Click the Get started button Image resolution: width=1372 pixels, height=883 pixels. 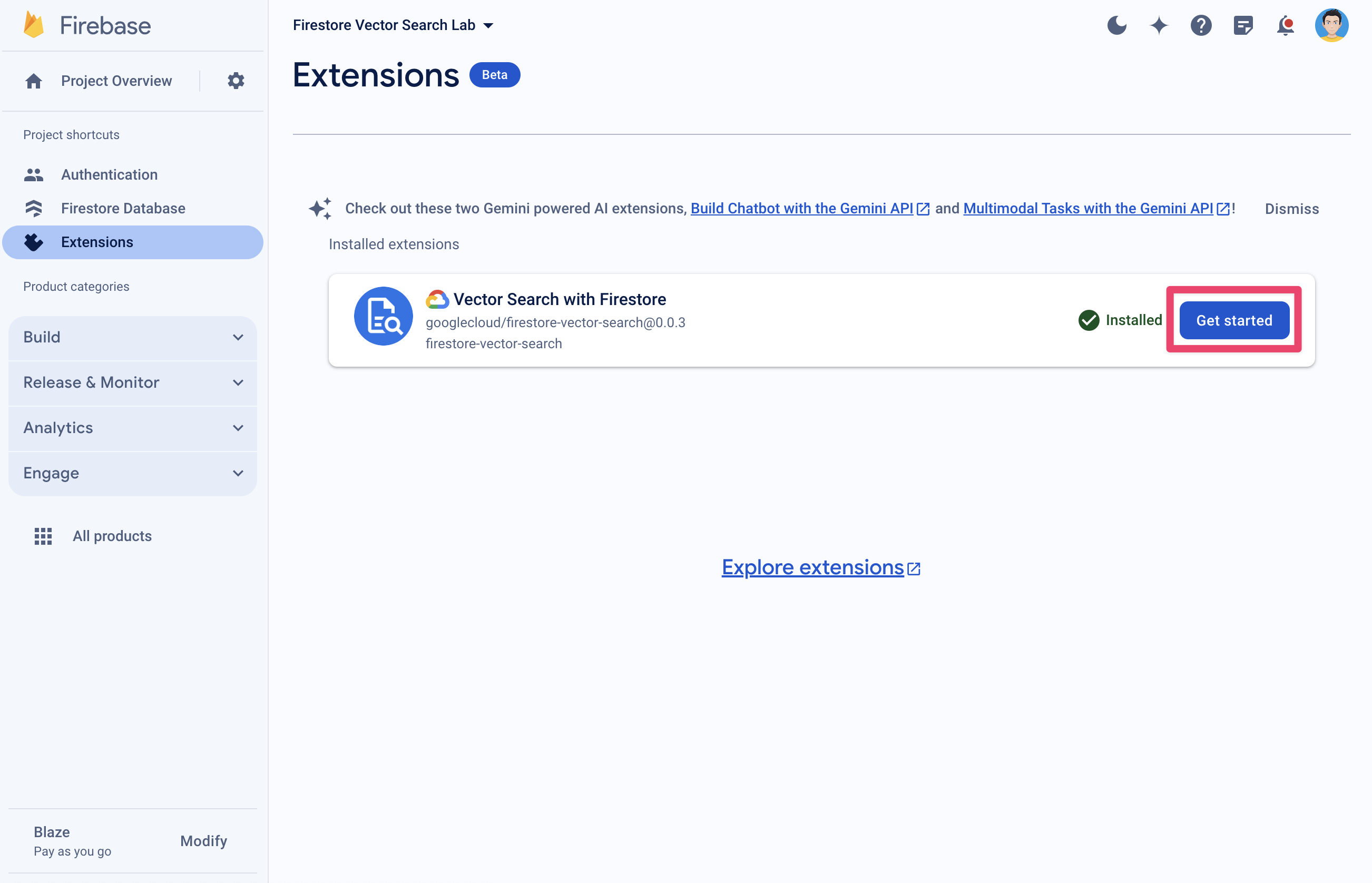pos(1234,320)
